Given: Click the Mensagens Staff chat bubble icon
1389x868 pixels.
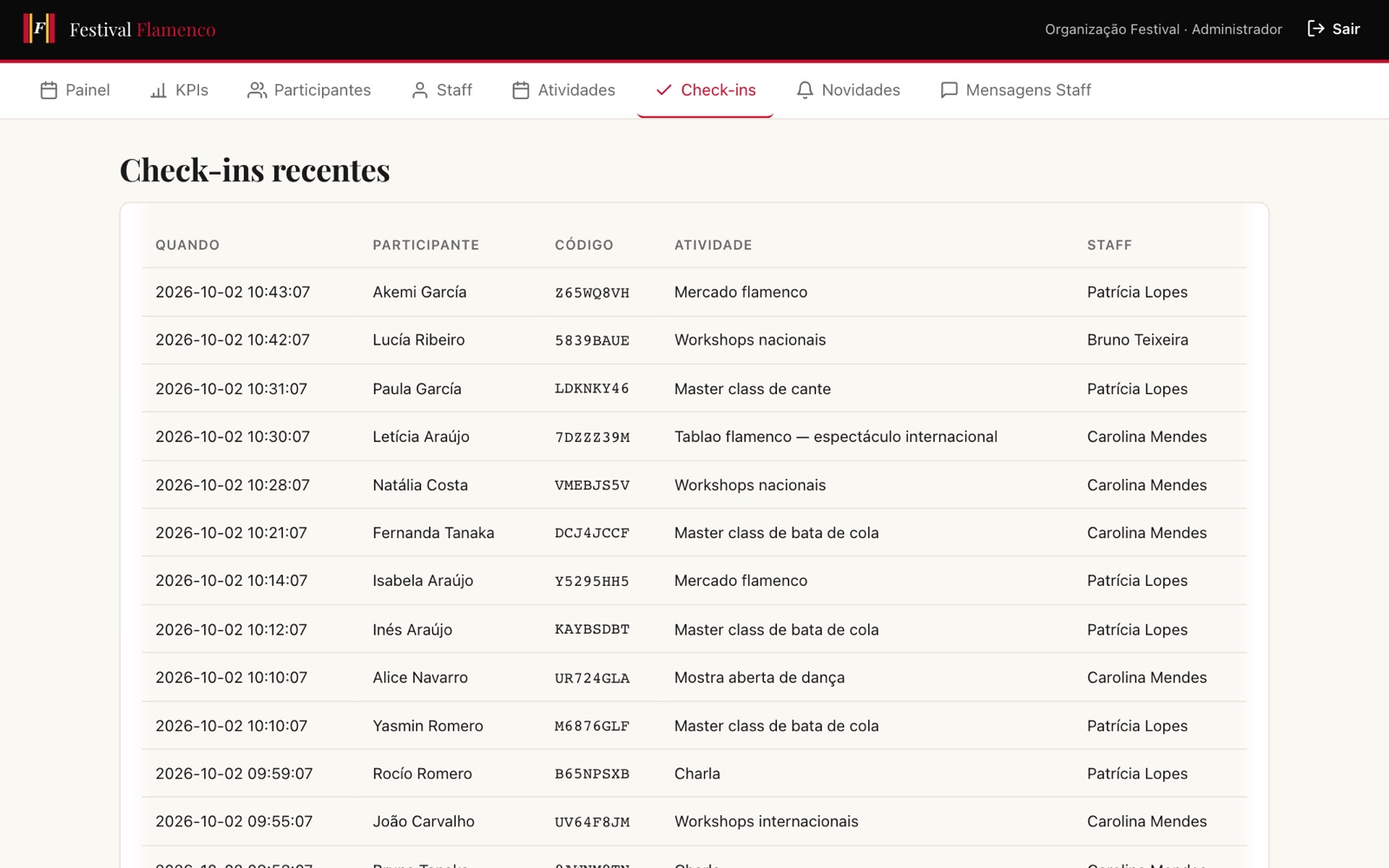Looking at the screenshot, I should point(949,90).
